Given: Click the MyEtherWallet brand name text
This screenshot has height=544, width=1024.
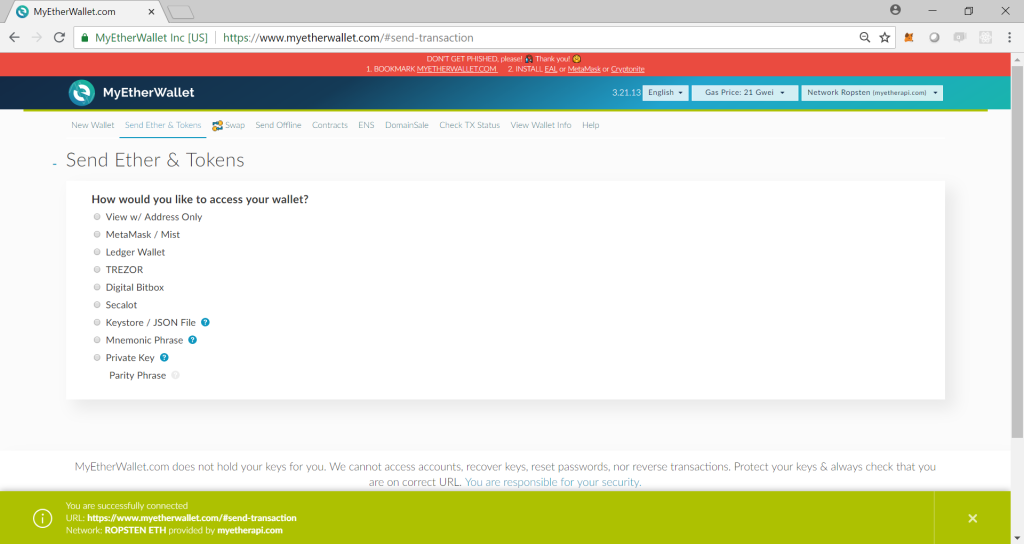Looking at the screenshot, I should coord(148,93).
